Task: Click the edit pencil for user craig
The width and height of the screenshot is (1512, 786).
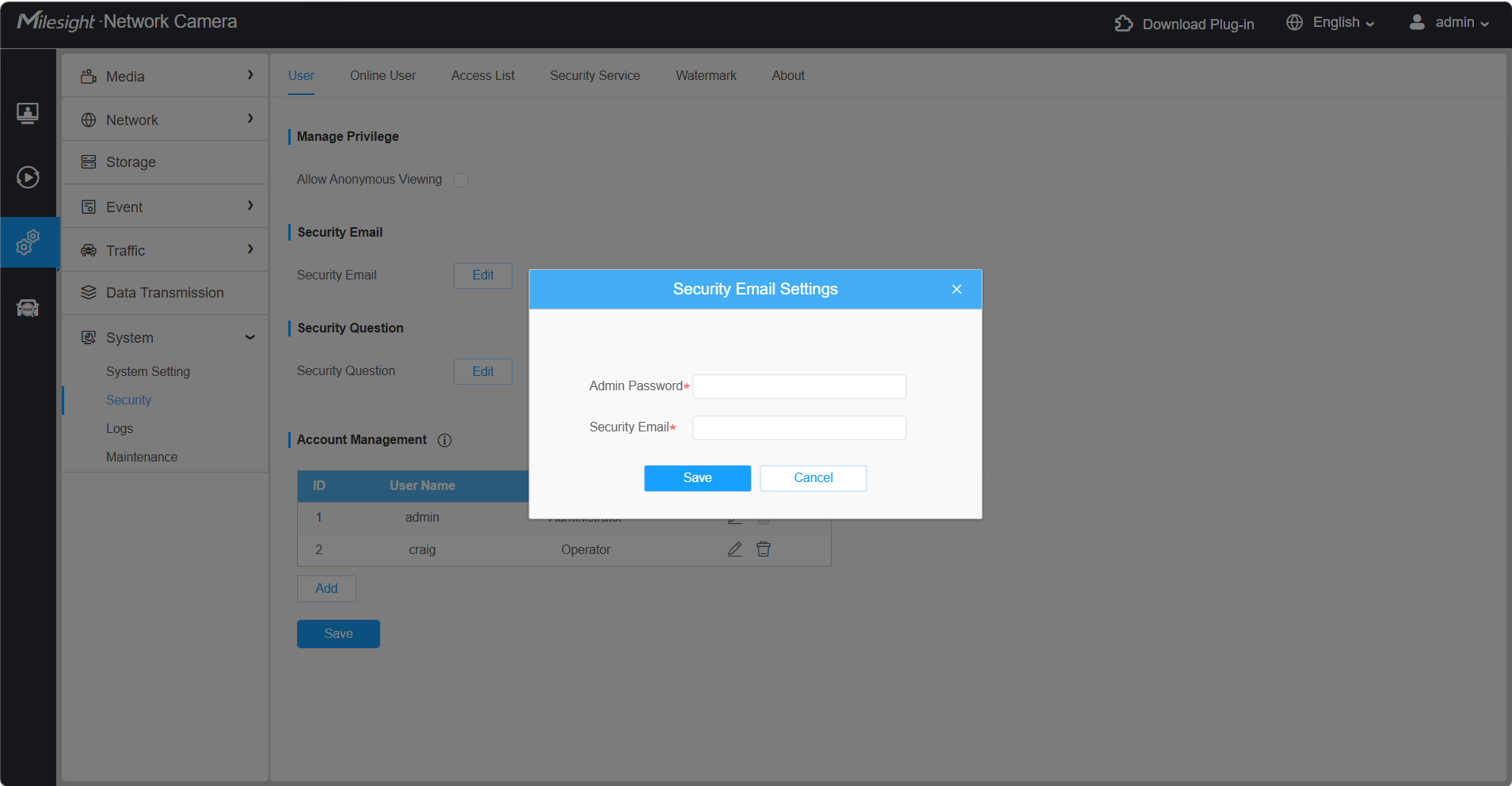Action: (x=735, y=549)
